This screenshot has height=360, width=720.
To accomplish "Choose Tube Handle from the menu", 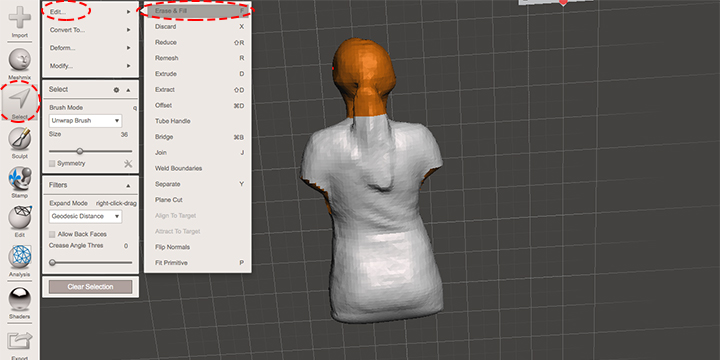I will click(x=197, y=121).
